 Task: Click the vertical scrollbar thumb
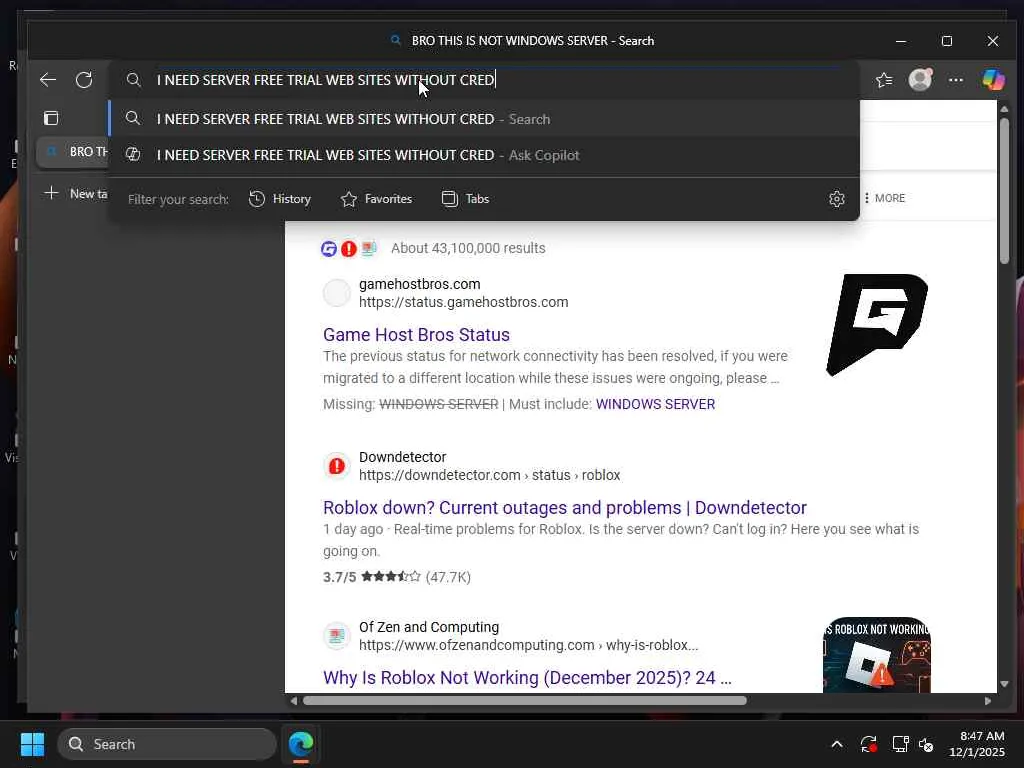(1004, 191)
